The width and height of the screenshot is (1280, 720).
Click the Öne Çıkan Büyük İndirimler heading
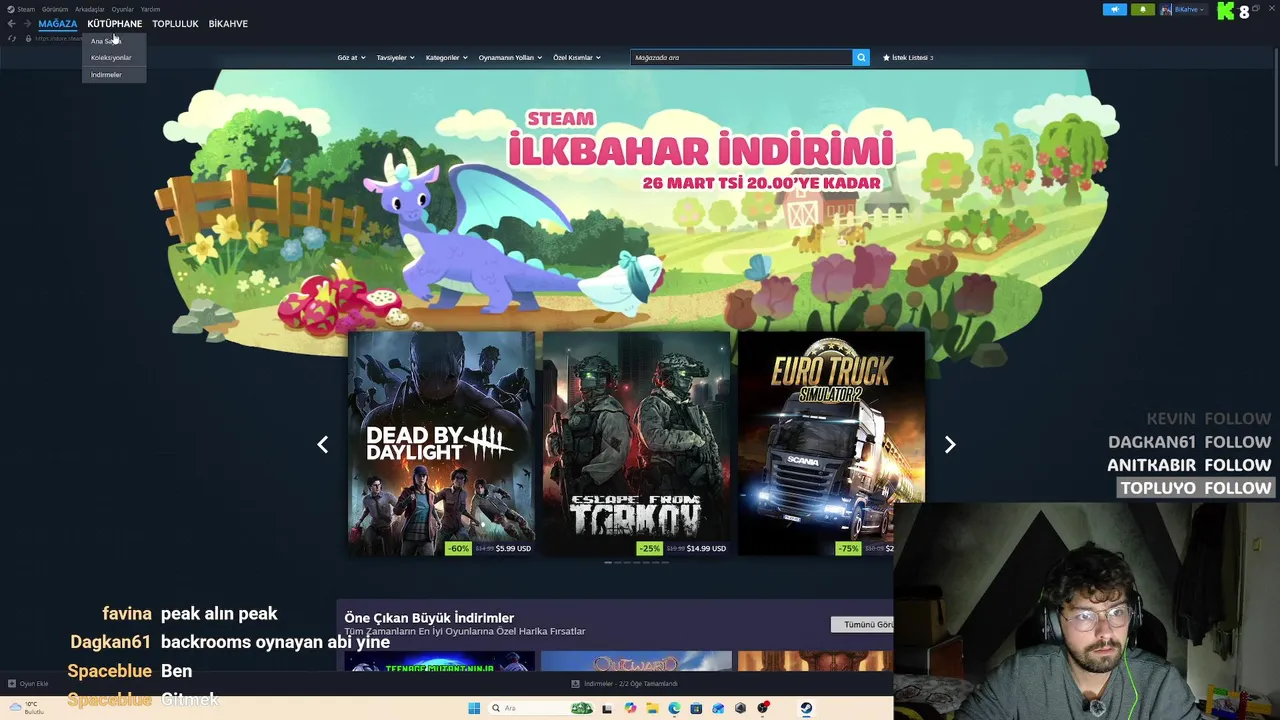[429, 618]
